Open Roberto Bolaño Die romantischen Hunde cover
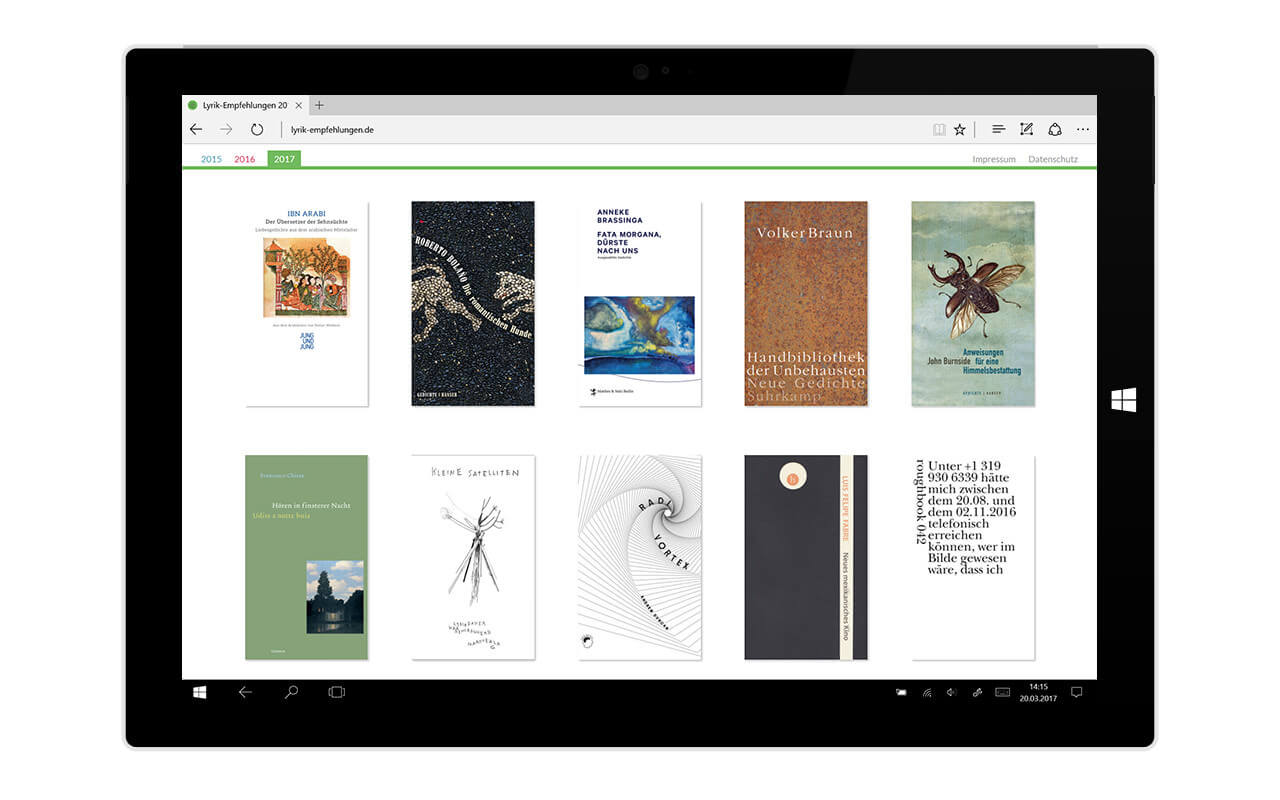Screen dimensions: 1280x800 click(x=473, y=304)
